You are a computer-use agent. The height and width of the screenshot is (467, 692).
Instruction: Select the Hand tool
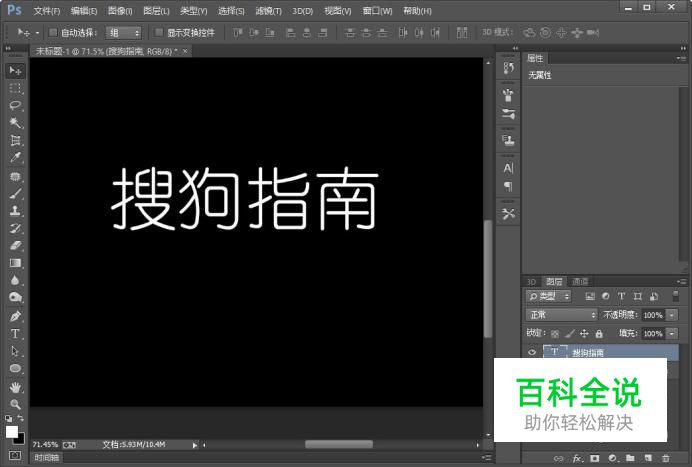pos(15,388)
